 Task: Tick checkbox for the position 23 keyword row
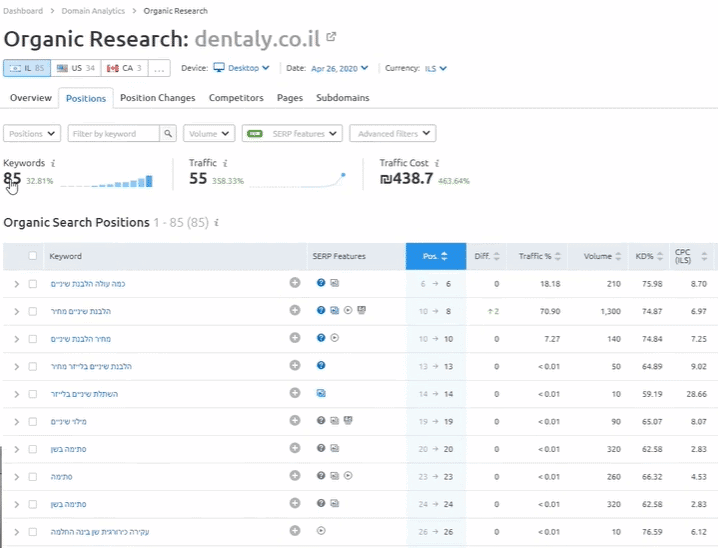coord(33,477)
